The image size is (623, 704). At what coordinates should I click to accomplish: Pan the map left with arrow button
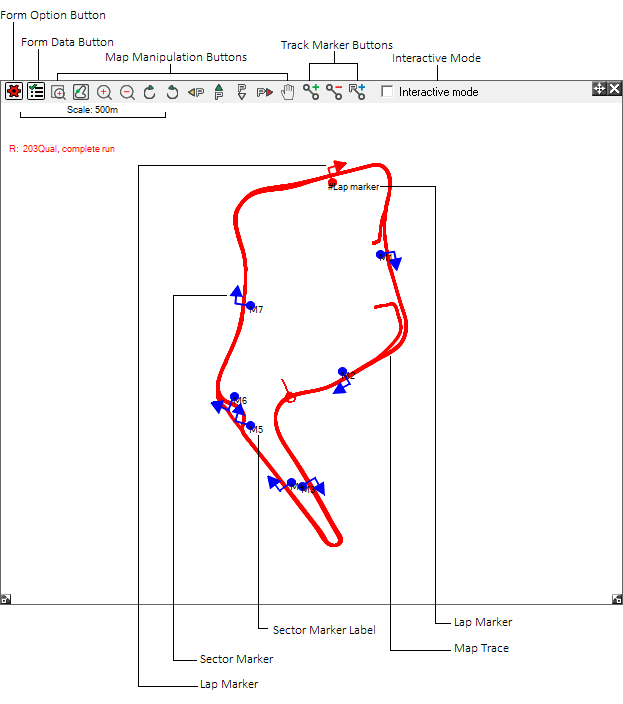(196, 92)
